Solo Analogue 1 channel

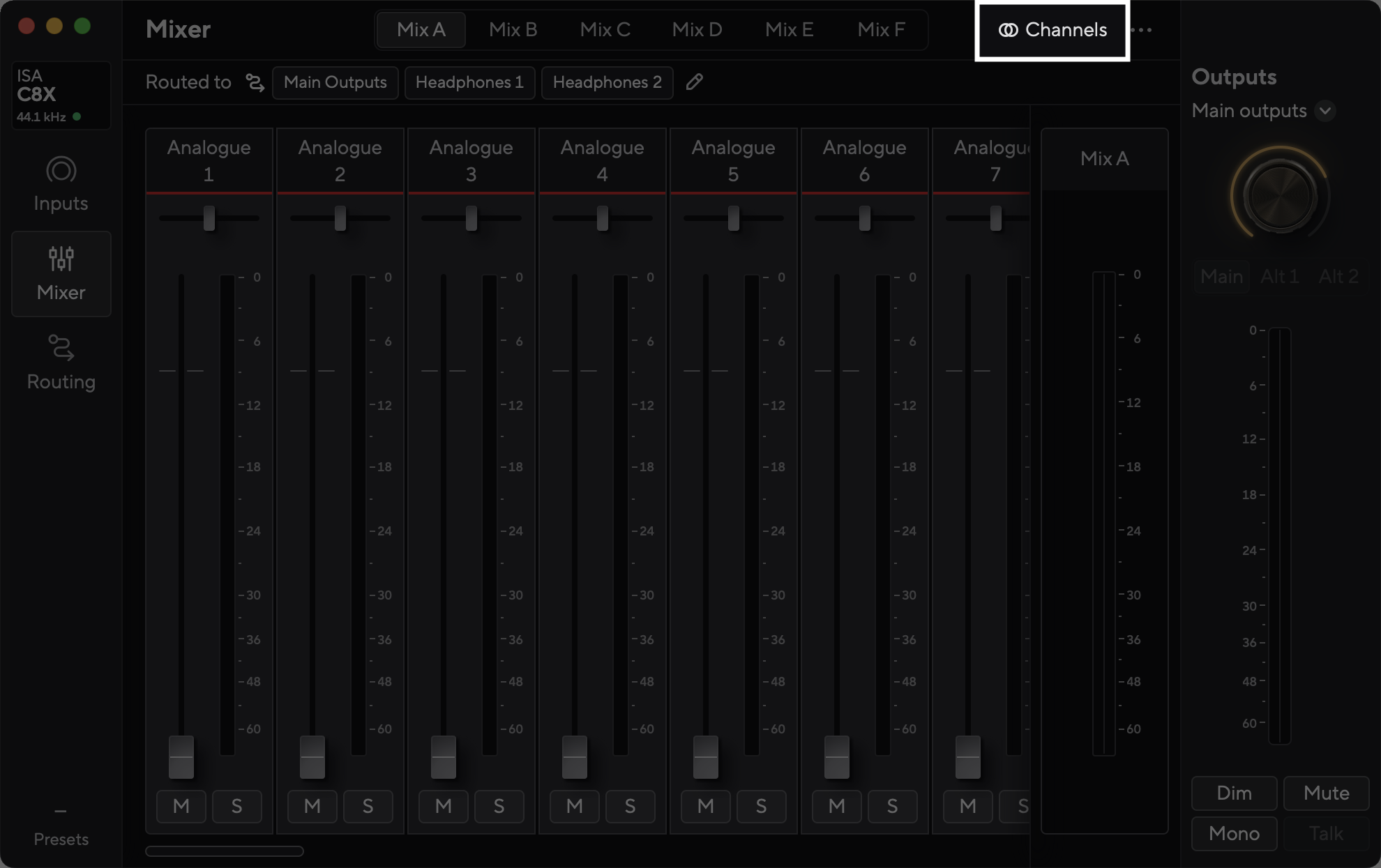236,807
